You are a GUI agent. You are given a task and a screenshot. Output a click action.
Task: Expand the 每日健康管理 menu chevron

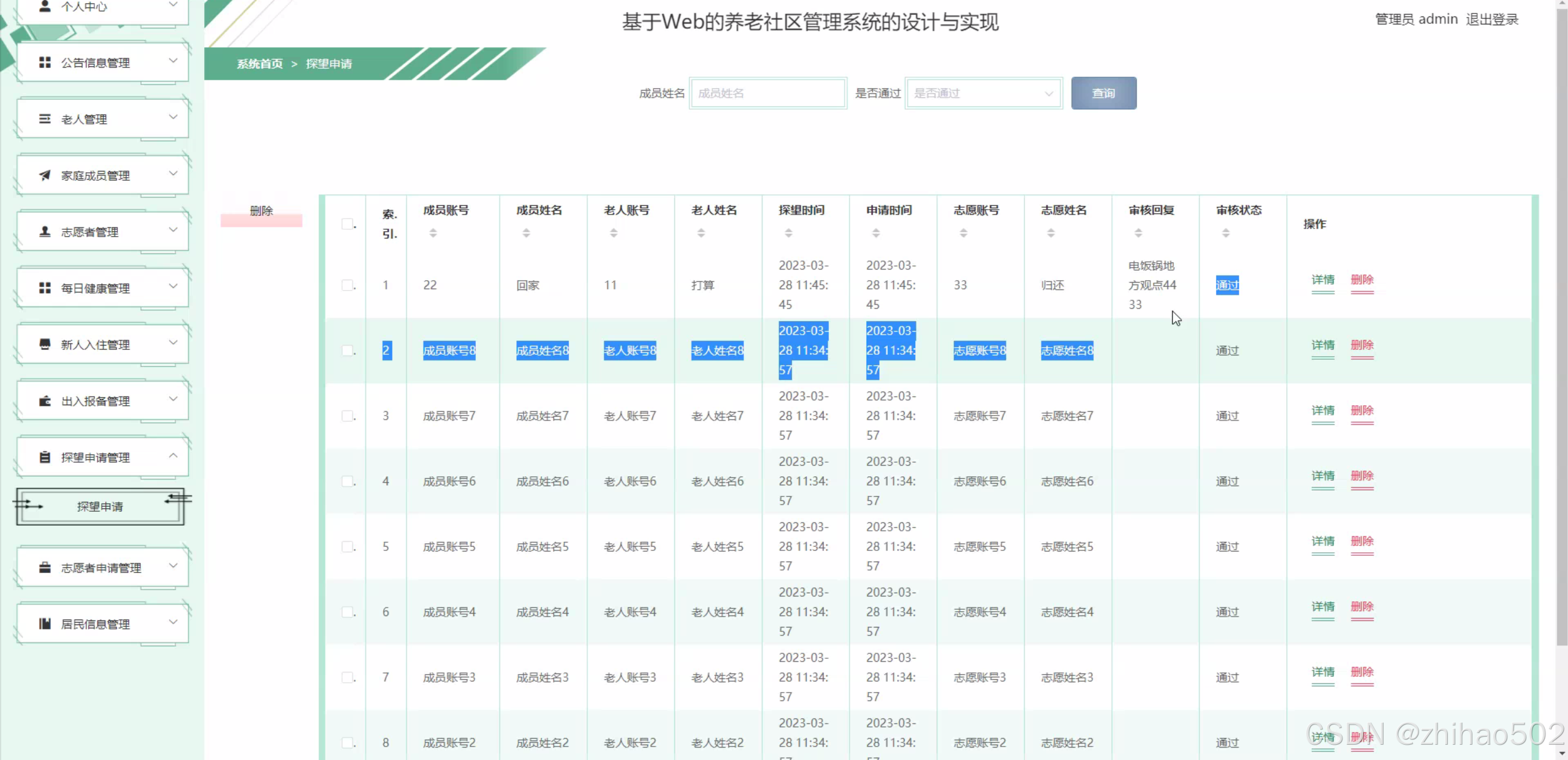[x=173, y=287]
